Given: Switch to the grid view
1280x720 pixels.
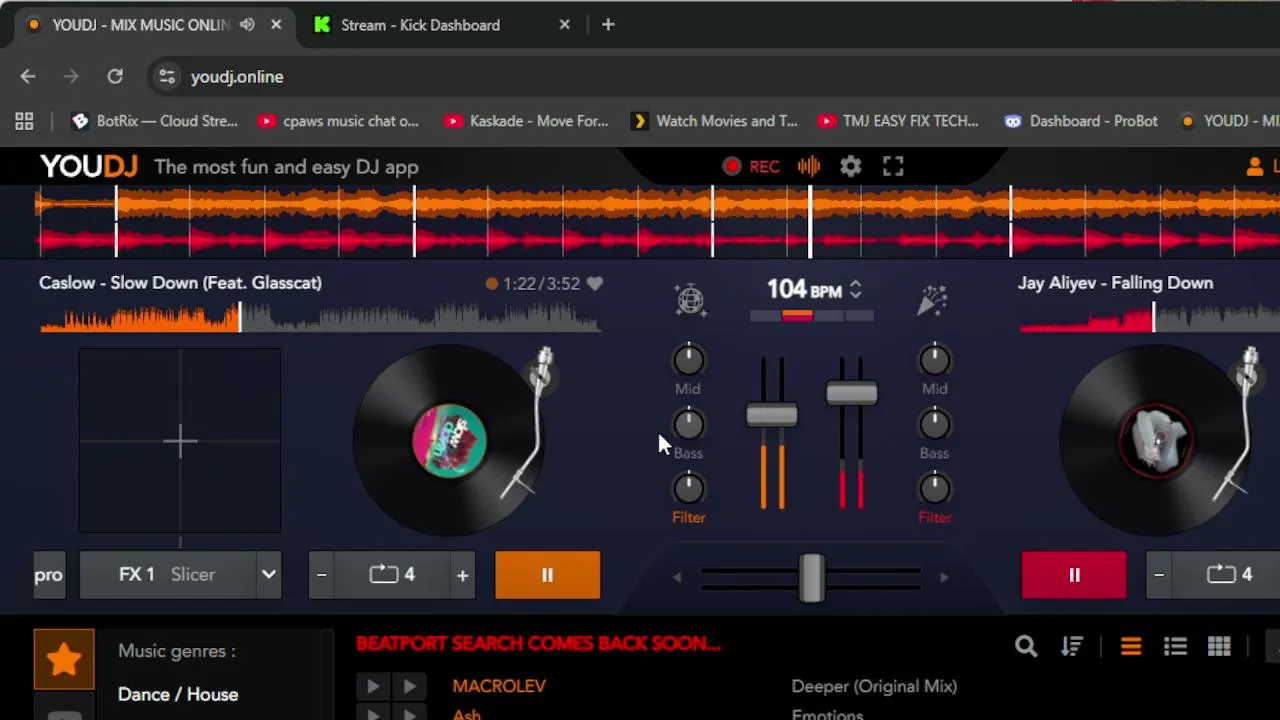Looking at the screenshot, I should (1219, 647).
